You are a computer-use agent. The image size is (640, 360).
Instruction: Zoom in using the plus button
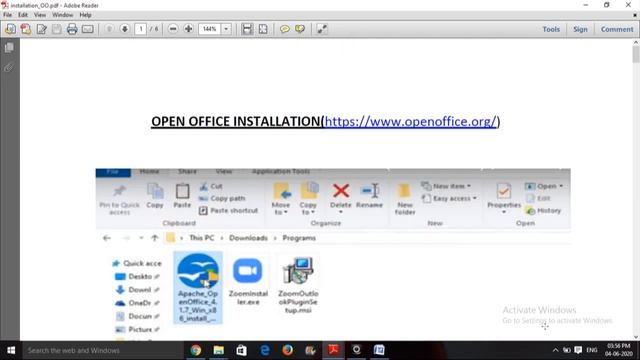(188, 29)
